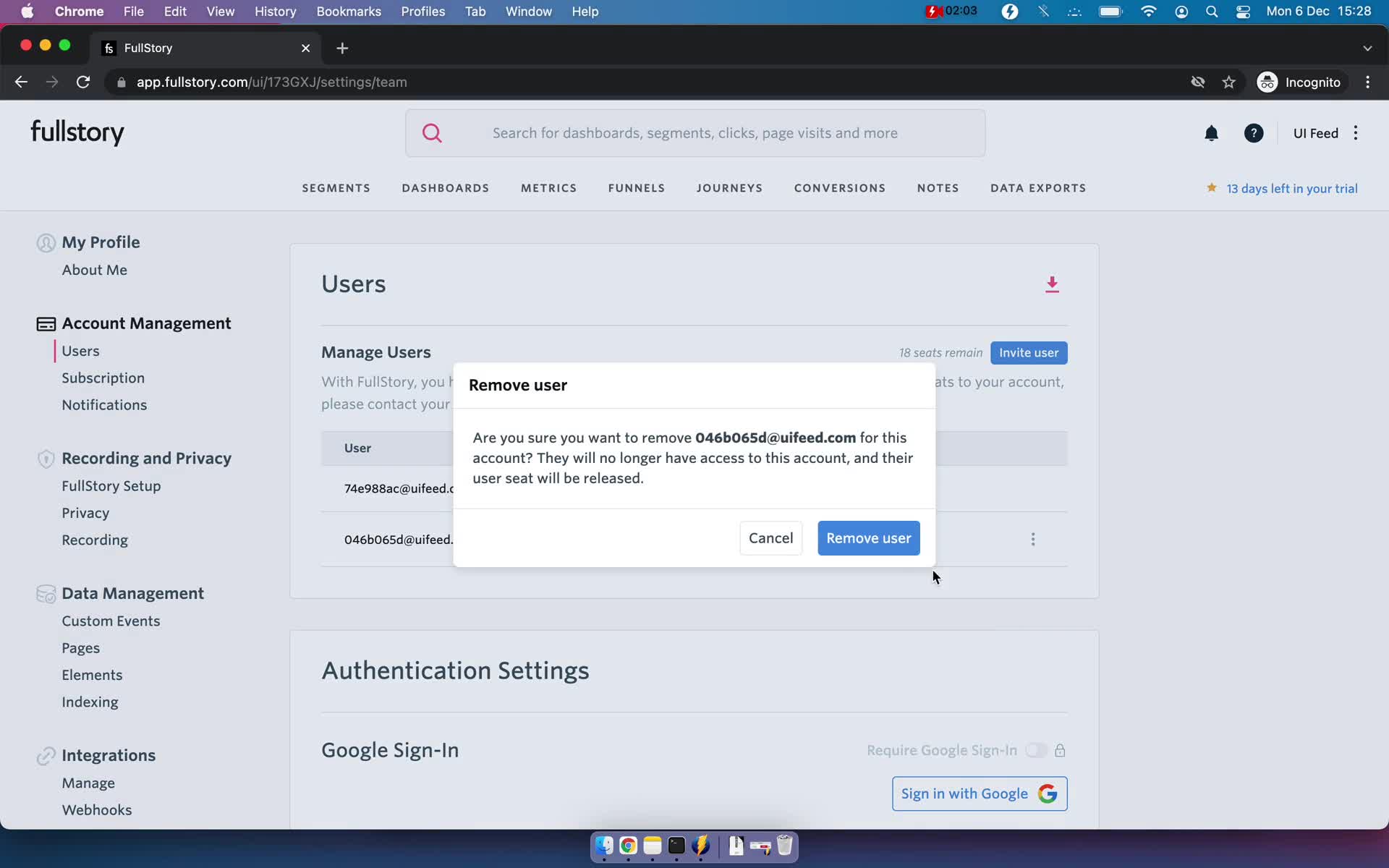Viewport: 1389px width, 868px height.
Task: Click the search magnifier icon in FullStory
Action: pos(432,133)
